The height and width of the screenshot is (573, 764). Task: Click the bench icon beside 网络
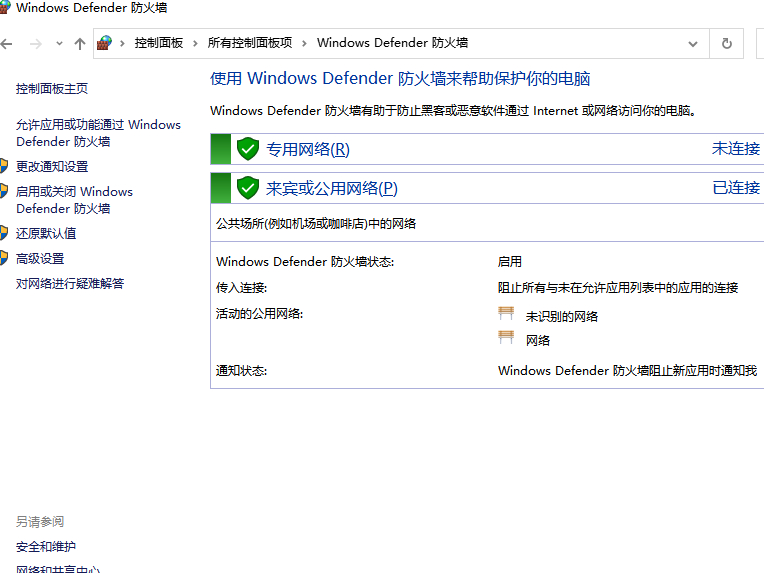point(506,337)
